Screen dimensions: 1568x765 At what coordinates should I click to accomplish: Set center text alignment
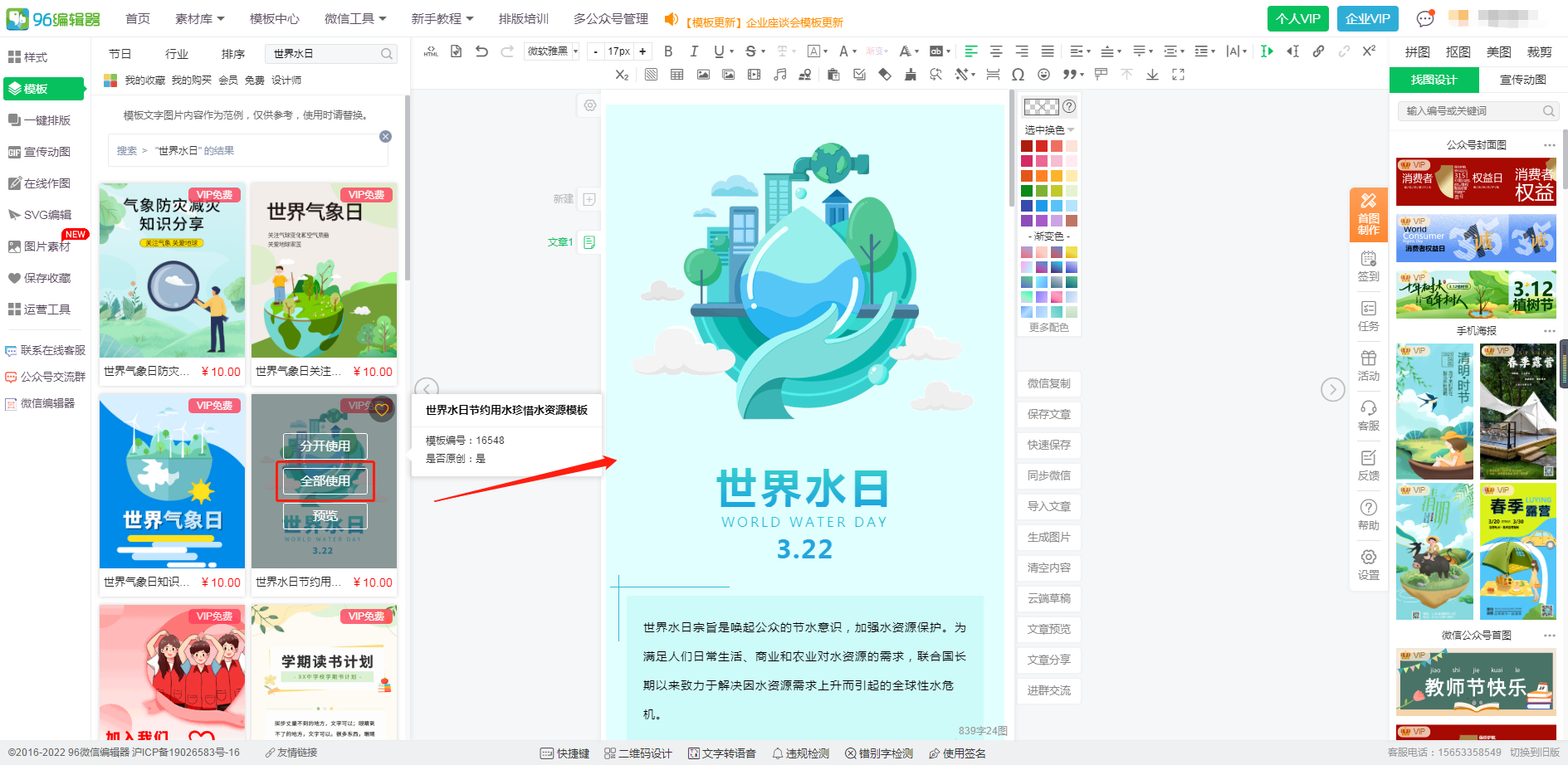[x=996, y=51]
